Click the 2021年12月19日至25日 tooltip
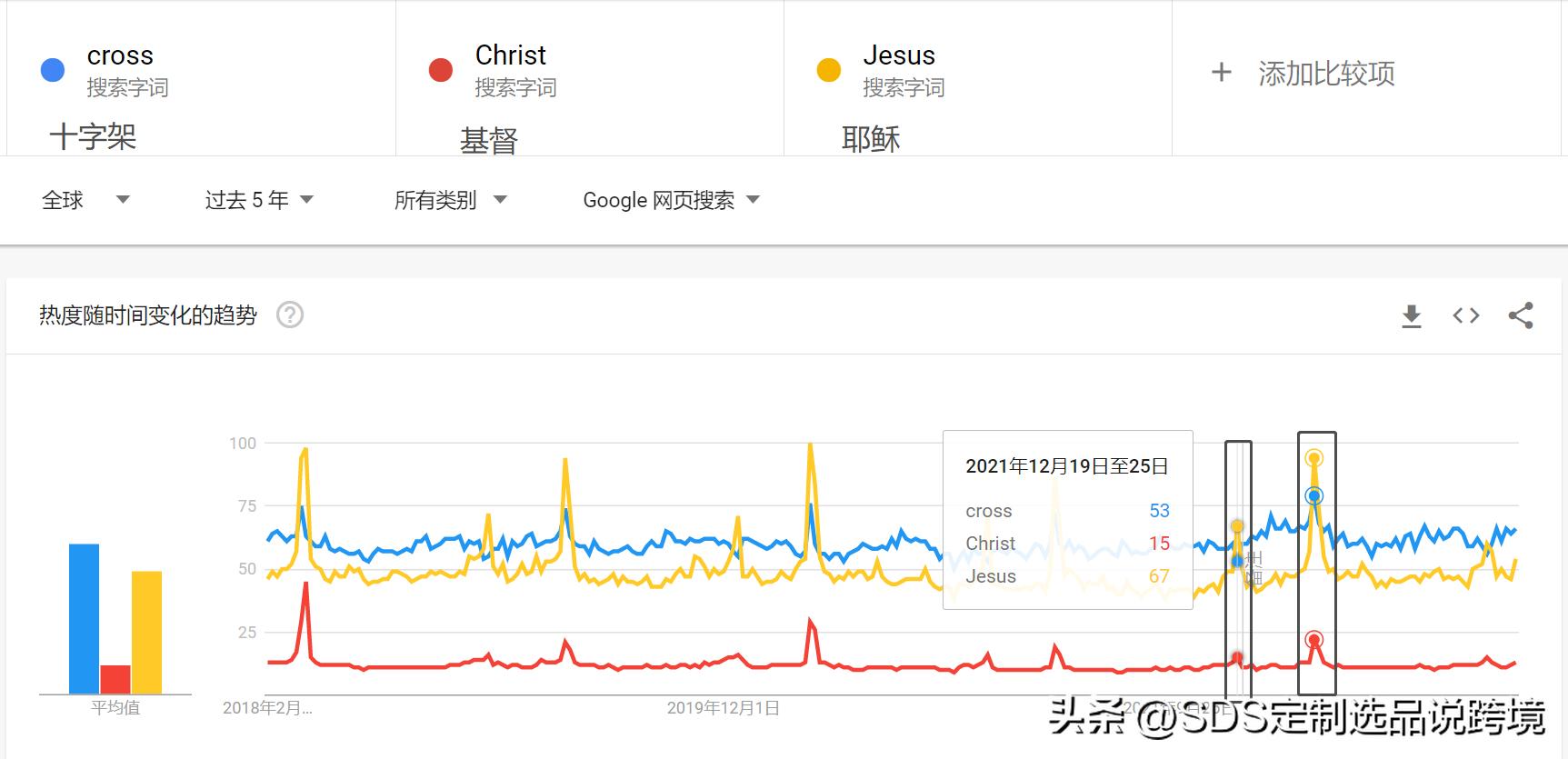This screenshot has width=1568, height=759. [x=1065, y=465]
